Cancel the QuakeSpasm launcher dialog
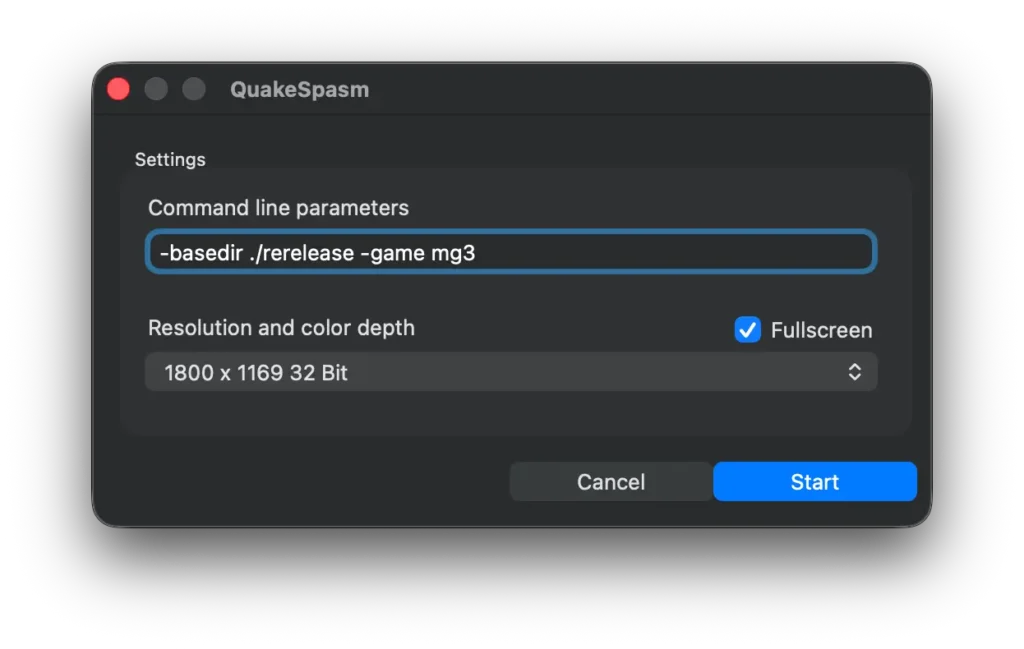Image resolution: width=1024 pixels, height=649 pixels. pos(611,482)
